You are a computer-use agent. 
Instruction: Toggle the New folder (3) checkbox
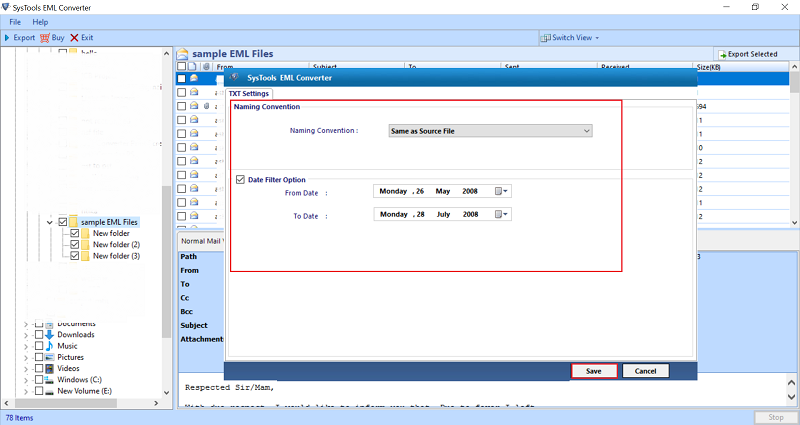click(74, 256)
